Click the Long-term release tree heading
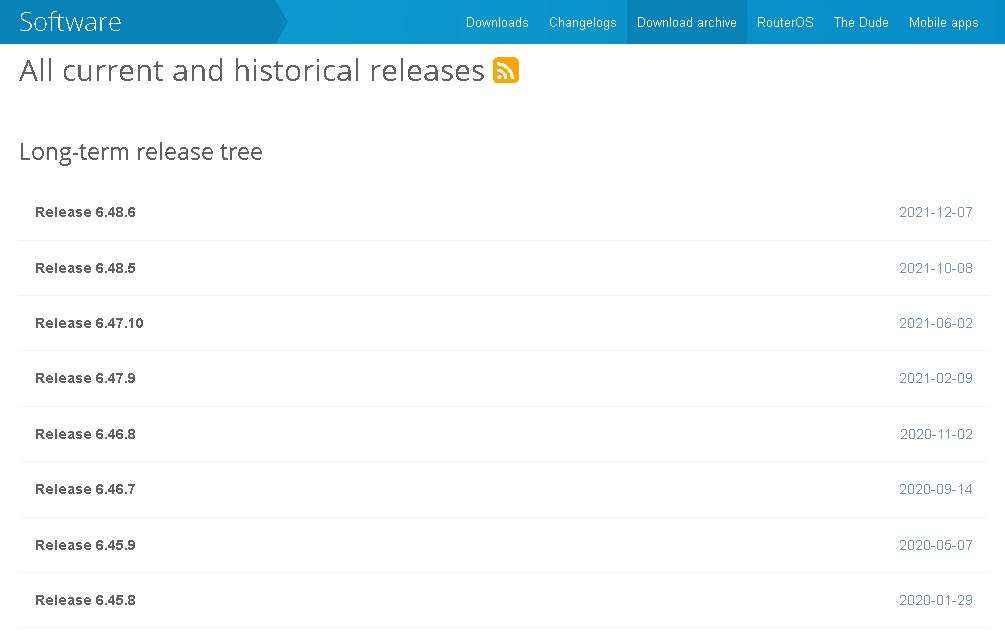Viewport: 1005px width, 636px height. coord(141,152)
